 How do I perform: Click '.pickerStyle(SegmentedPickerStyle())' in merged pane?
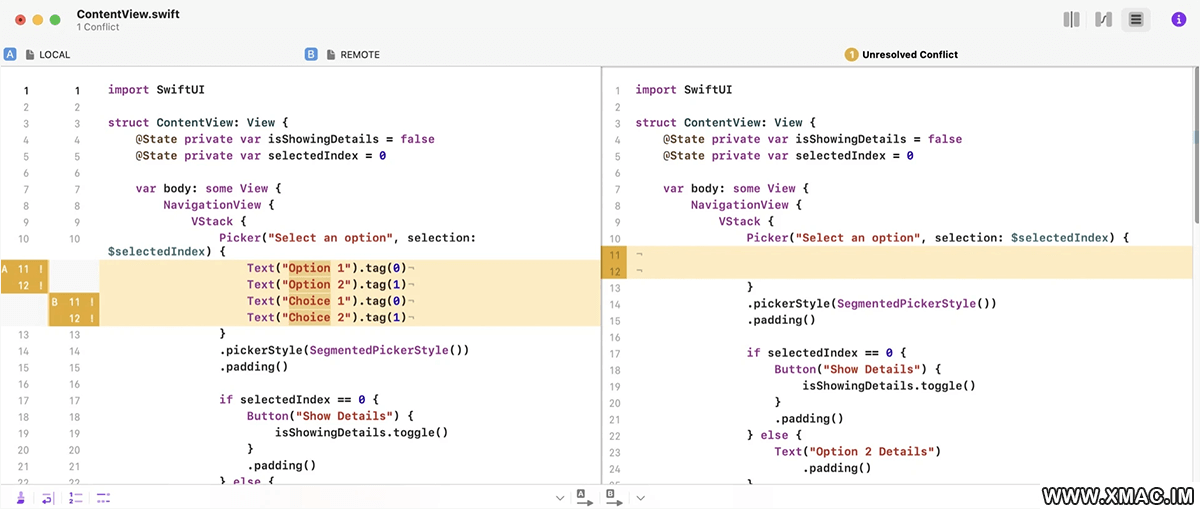click(x=872, y=303)
